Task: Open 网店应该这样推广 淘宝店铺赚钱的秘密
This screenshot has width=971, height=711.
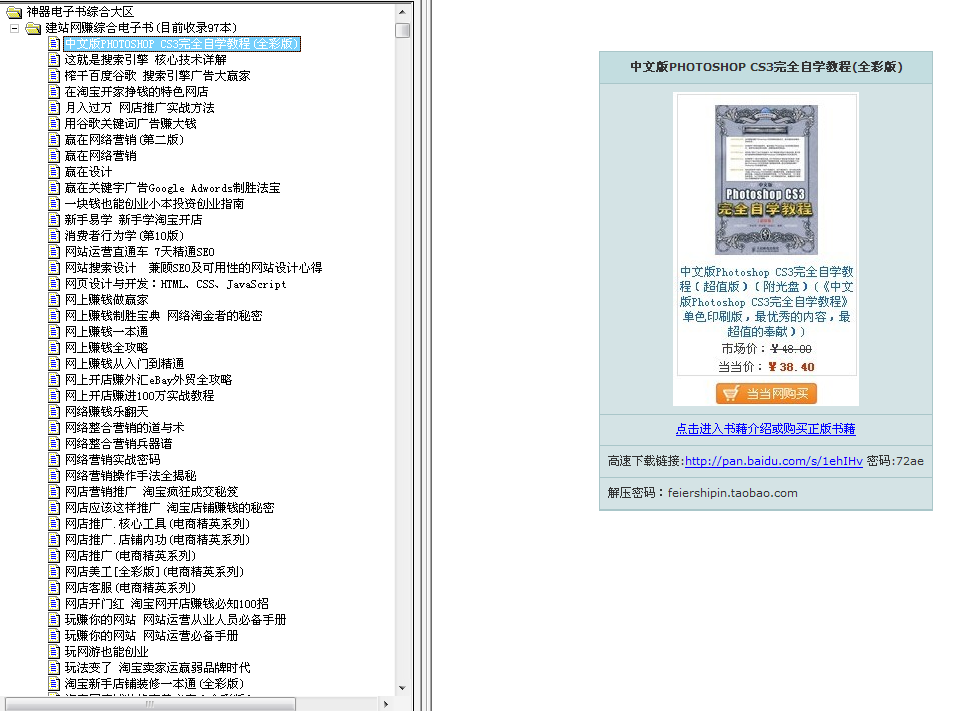Action: tap(169, 508)
